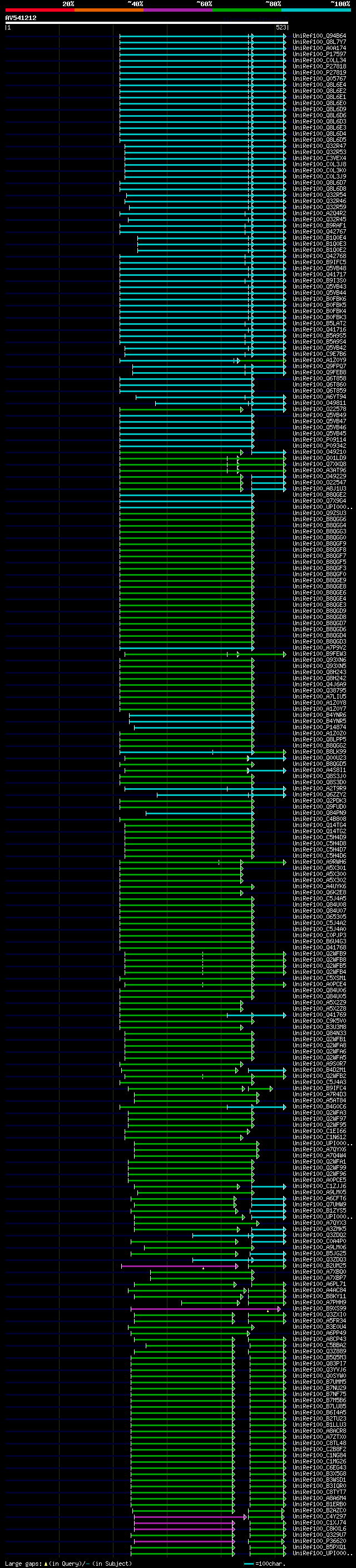Open hit UniRef100_A0A174
The height and width of the screenshot is (1568, 356).
click(x=319, y=48)
